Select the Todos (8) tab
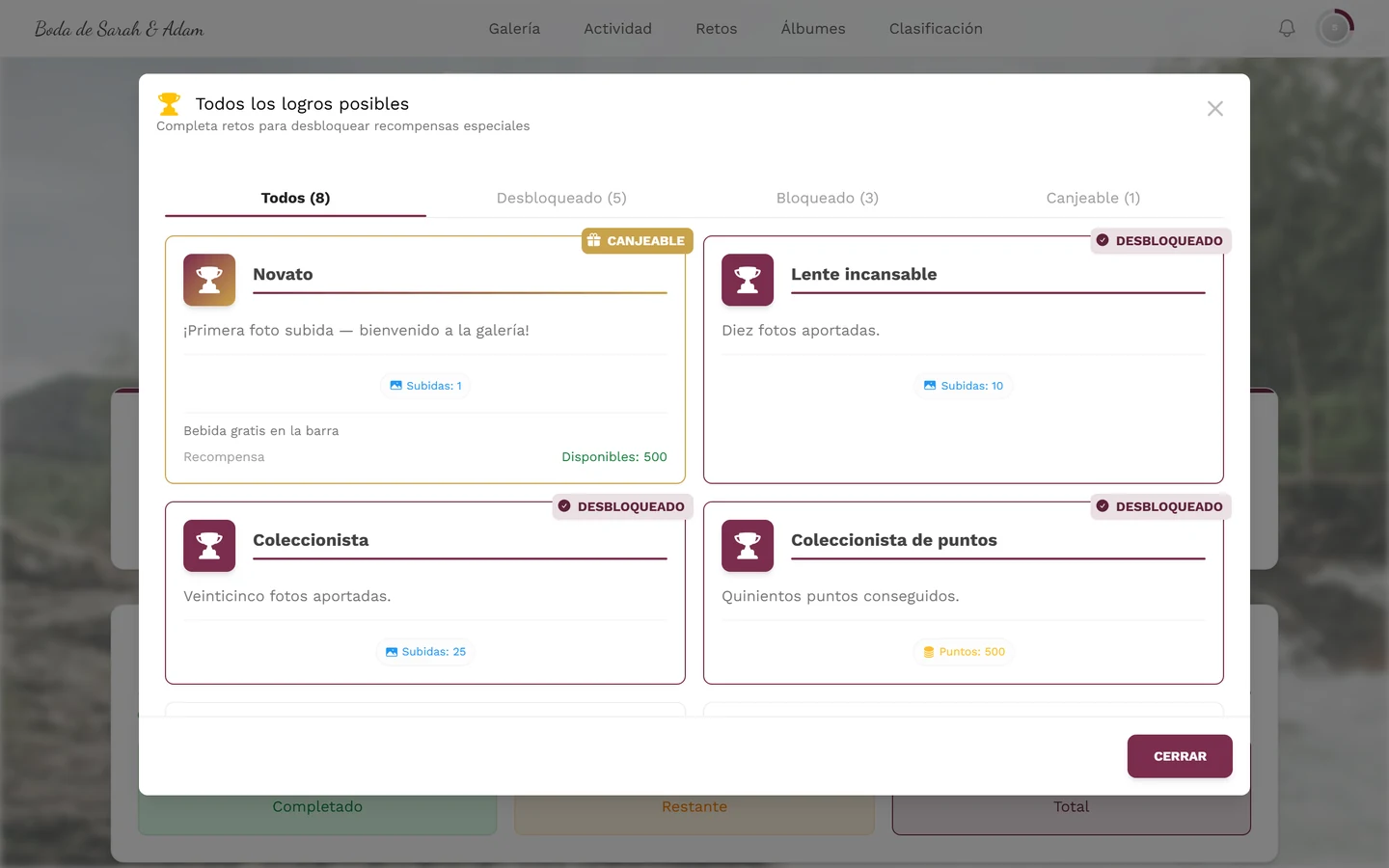 [x=295, y=198]
